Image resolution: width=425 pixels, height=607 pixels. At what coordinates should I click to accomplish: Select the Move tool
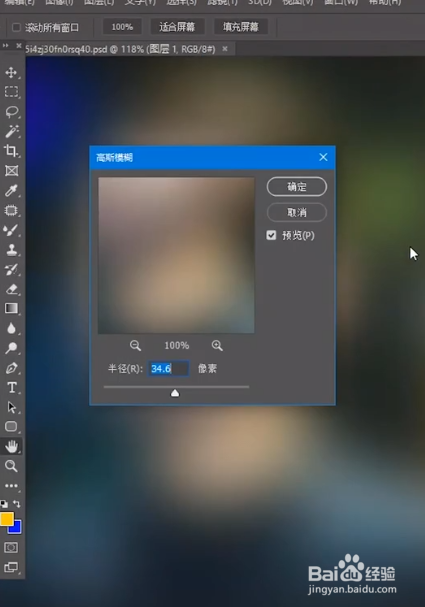pos(11,72)
